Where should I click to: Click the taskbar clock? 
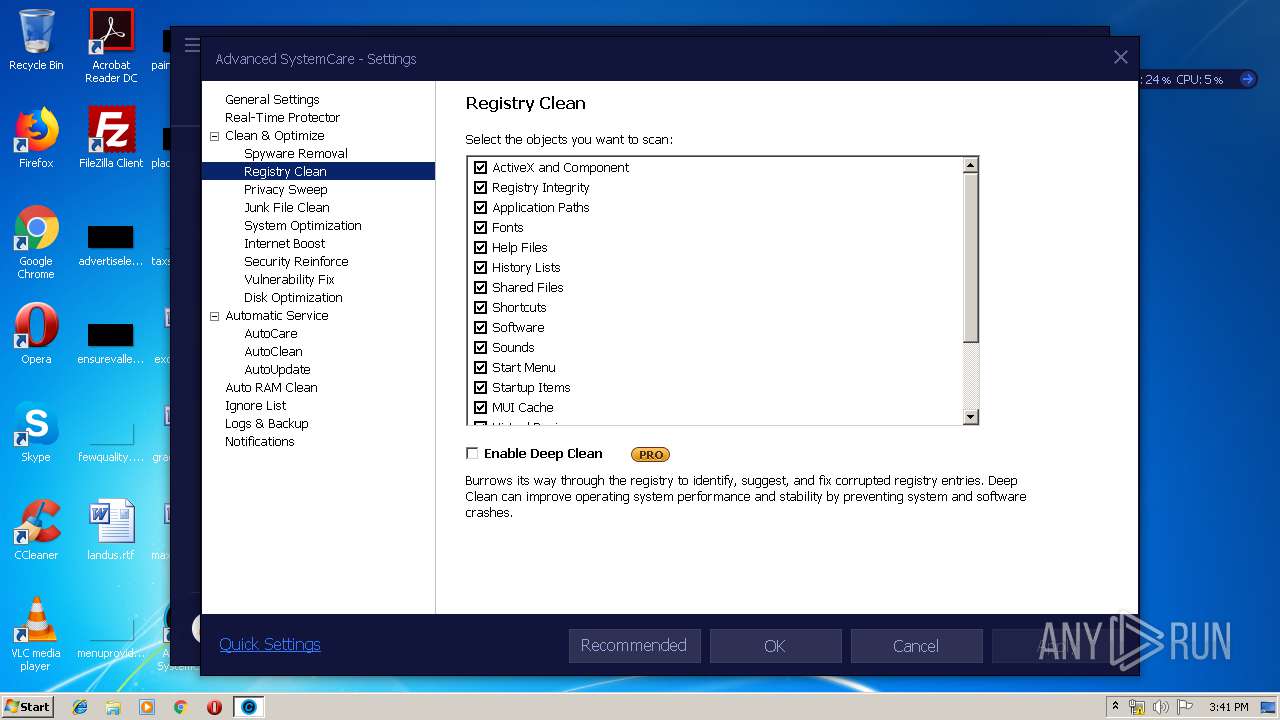coord(1228,707)
